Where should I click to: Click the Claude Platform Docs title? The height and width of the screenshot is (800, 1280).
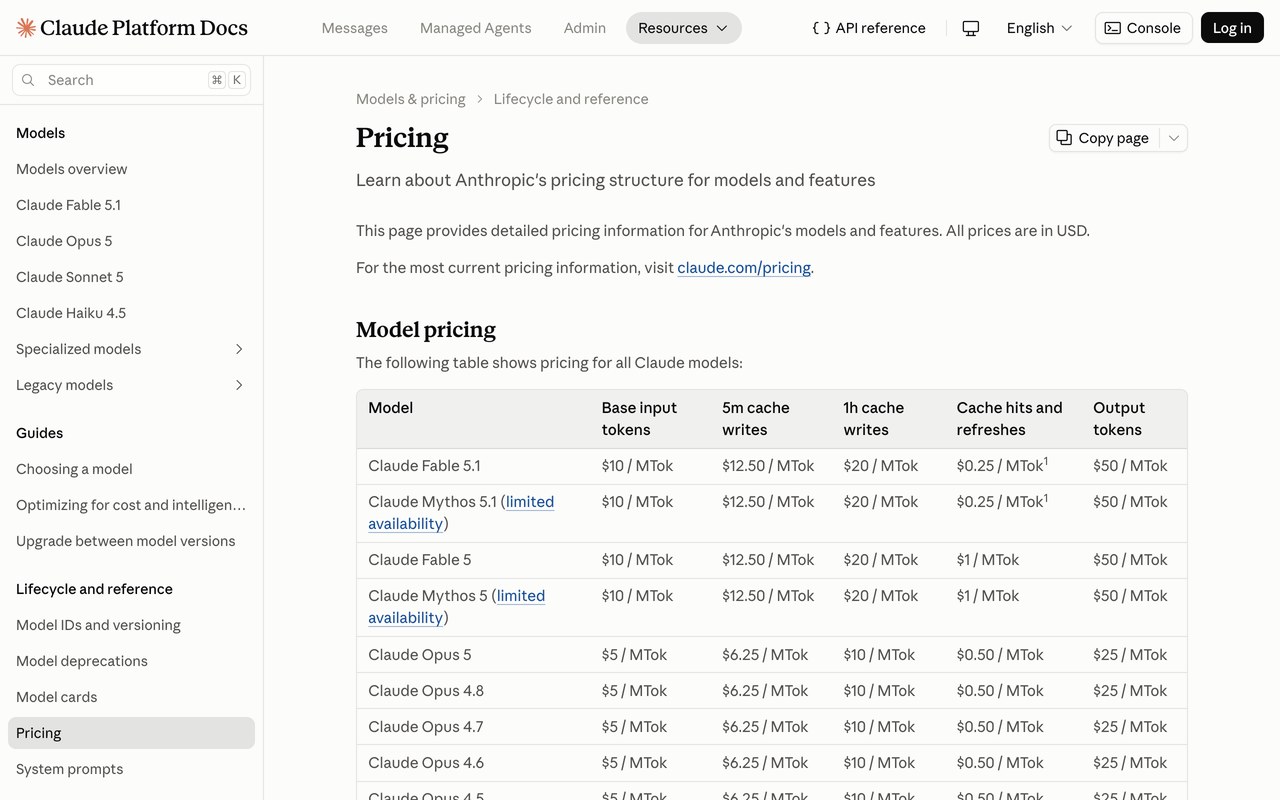[145, 28]
